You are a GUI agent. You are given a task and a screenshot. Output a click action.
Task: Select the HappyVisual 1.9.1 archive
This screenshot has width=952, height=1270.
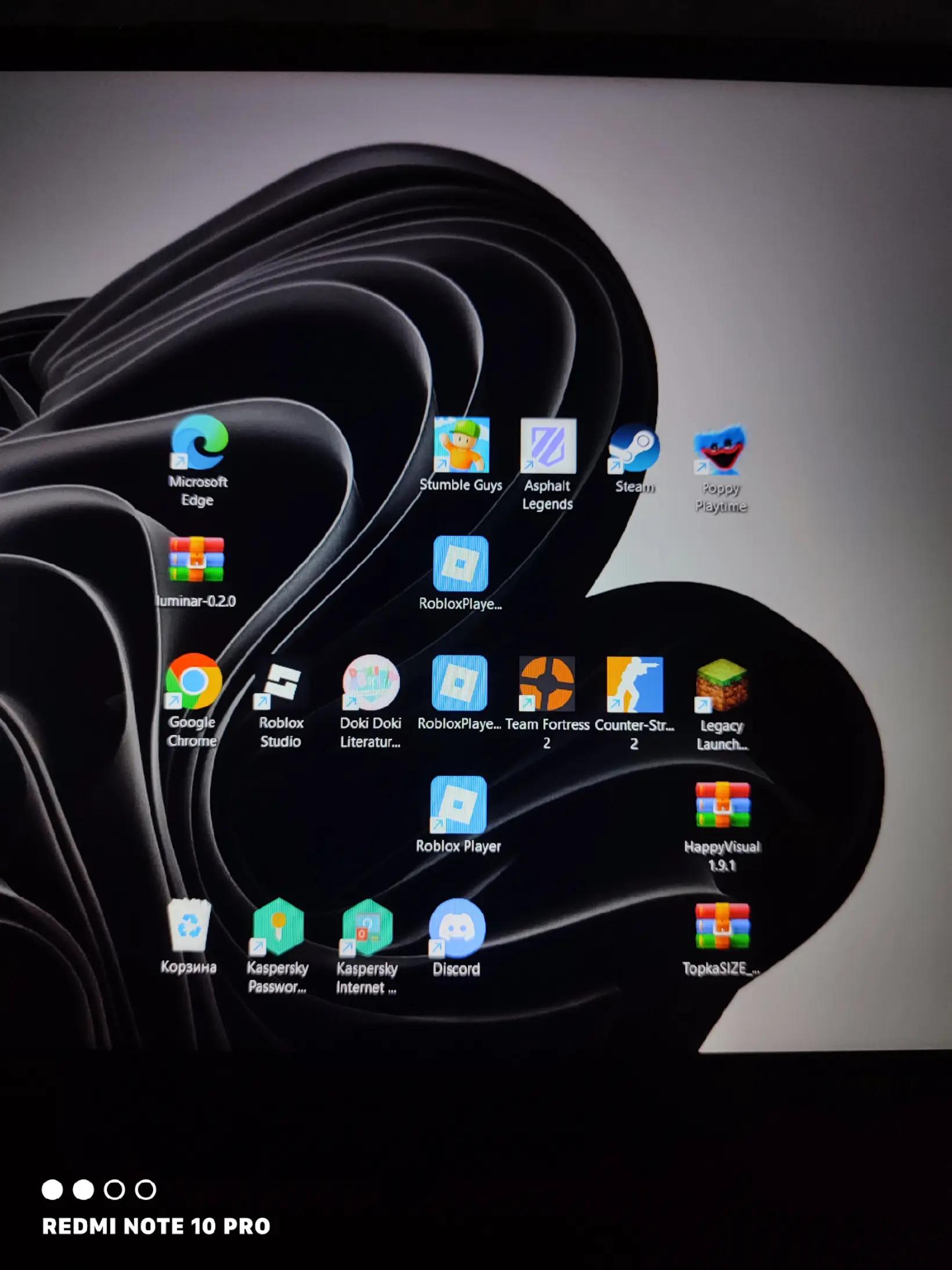(723, 805)
